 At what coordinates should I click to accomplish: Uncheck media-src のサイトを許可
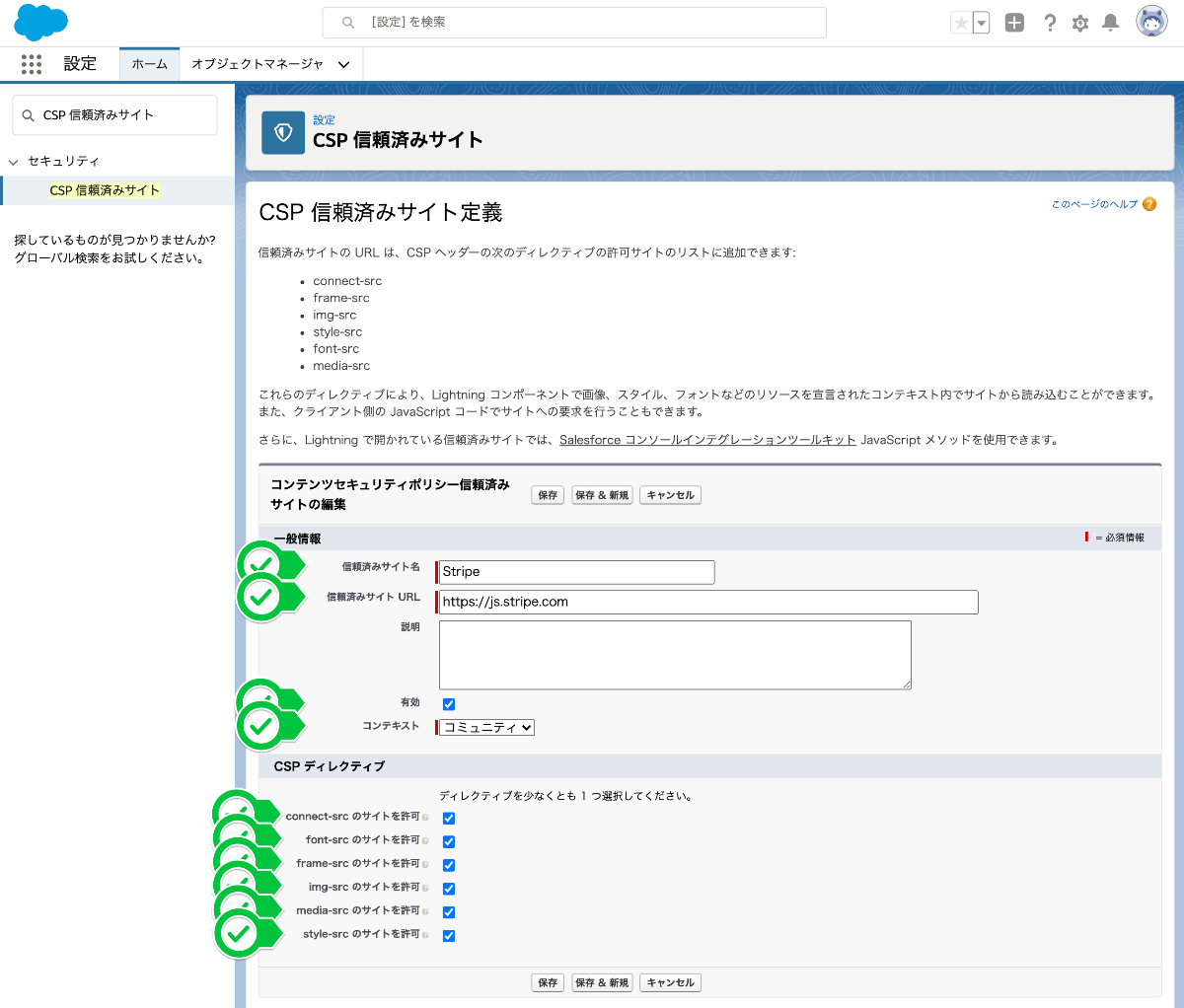449,912
